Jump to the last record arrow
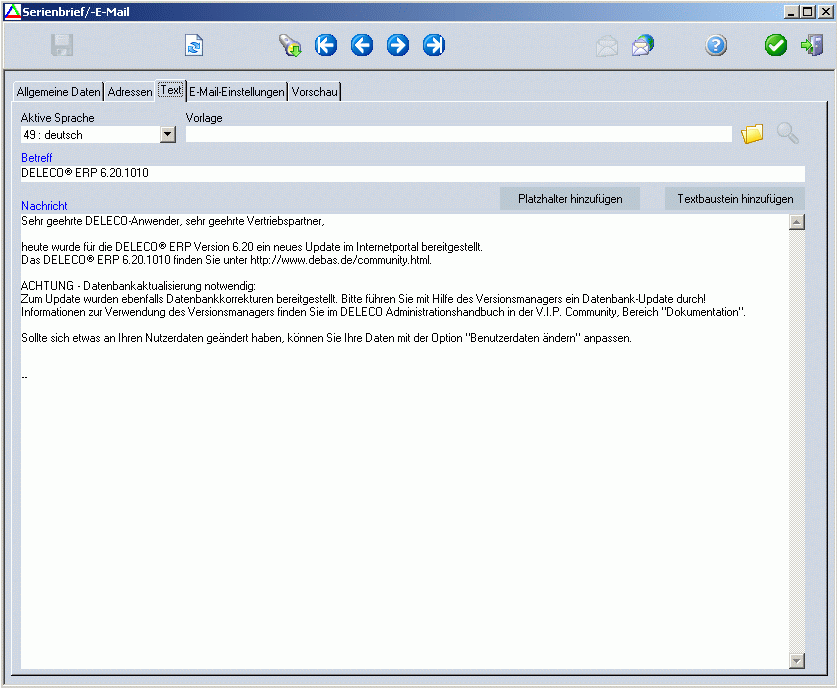The width and height of the screenshot is (837, 688). [434, 45]
